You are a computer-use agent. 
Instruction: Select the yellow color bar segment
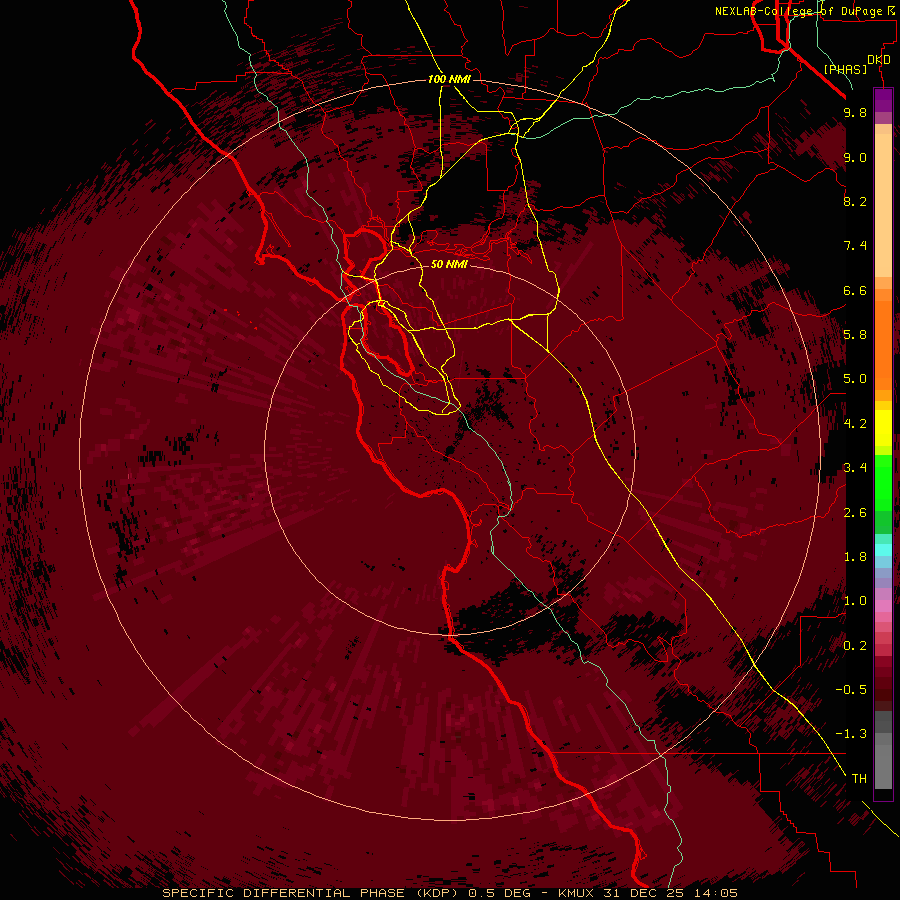(883, 428)
